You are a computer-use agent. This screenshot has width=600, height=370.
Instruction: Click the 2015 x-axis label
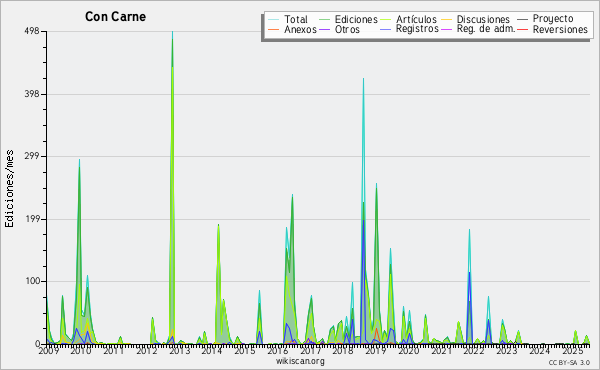(x=245, y=351)
